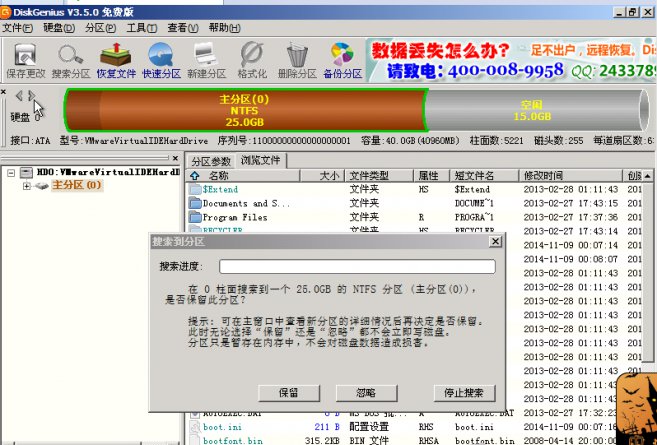Select the Documents and S... folder icon
Image resolution: width=657 pixels, height=445 pixels.
195,203
